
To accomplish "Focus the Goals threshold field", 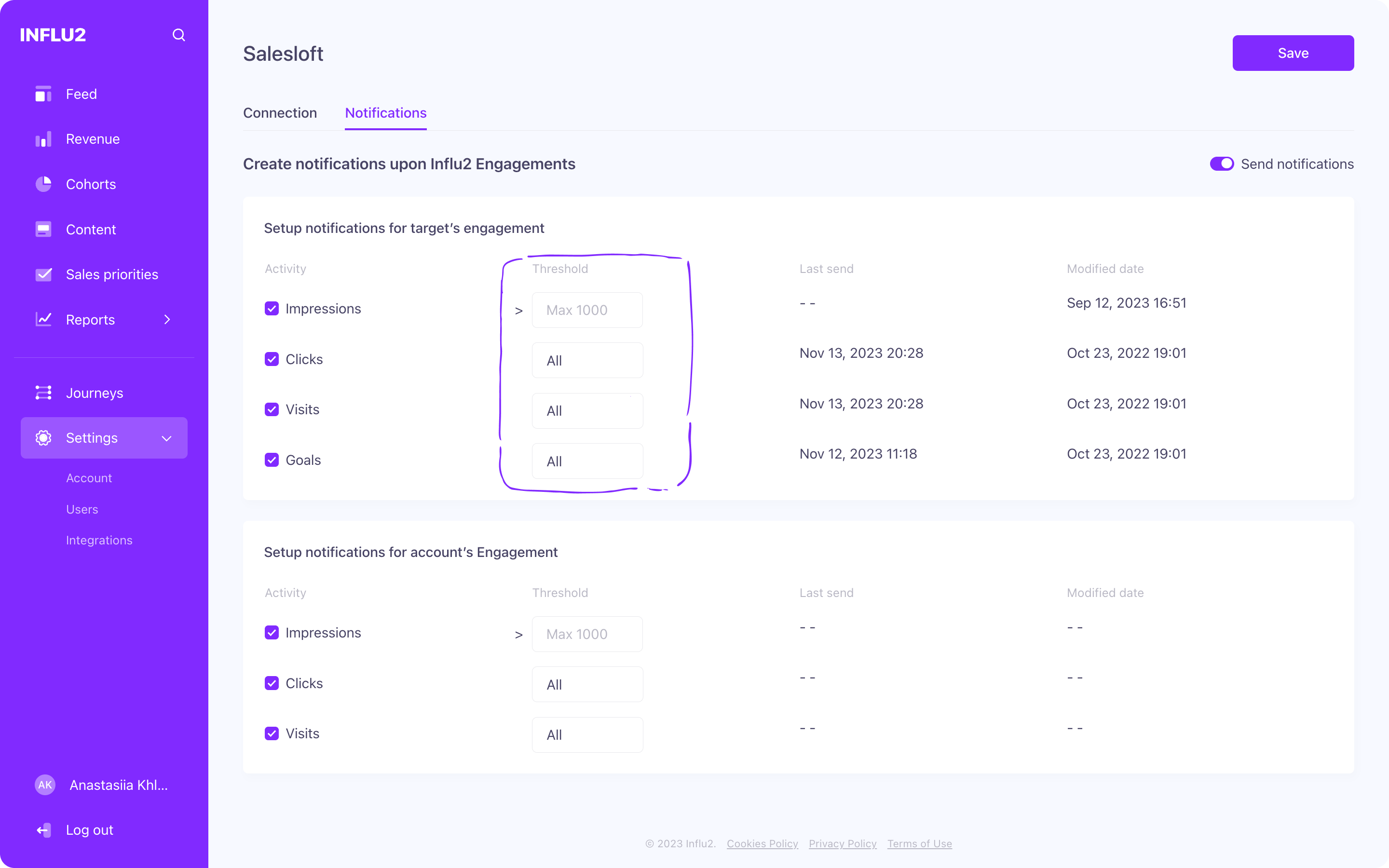I will coord(587,461).
